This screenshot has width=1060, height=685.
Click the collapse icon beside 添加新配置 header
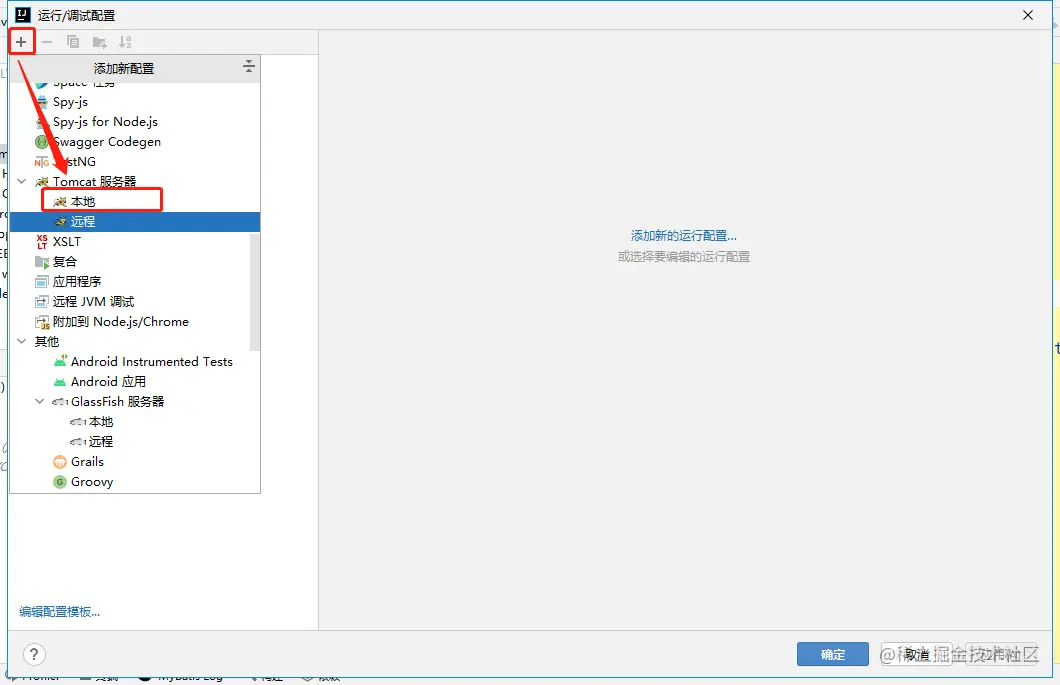tap(248, 66)
